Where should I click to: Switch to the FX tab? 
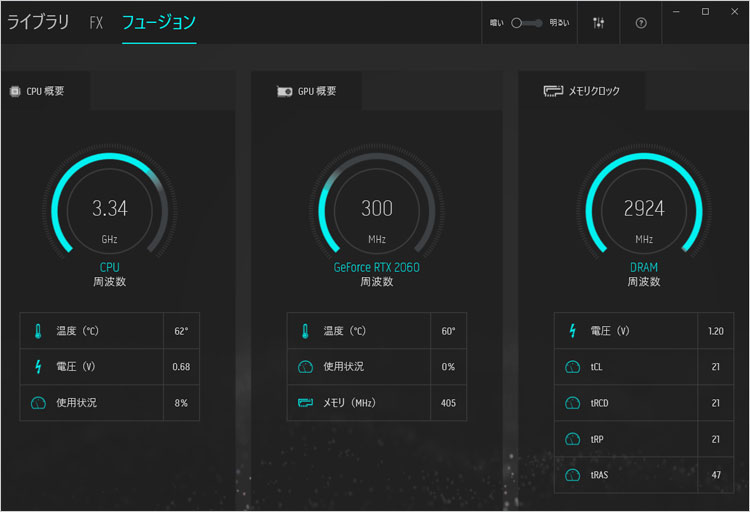(x=96, y=22)
